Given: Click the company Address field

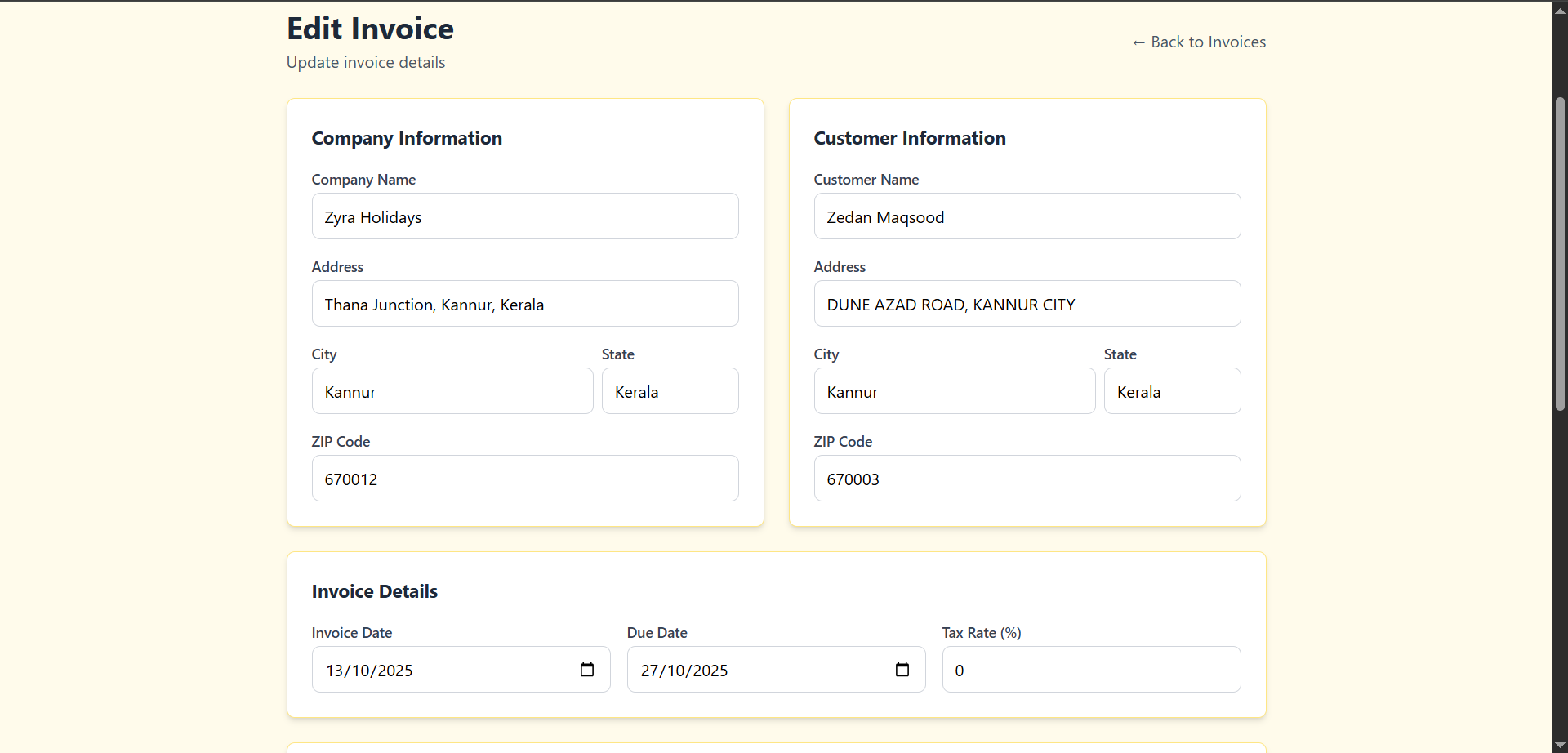Looking at the screenshot, I should tap(525, 304).
